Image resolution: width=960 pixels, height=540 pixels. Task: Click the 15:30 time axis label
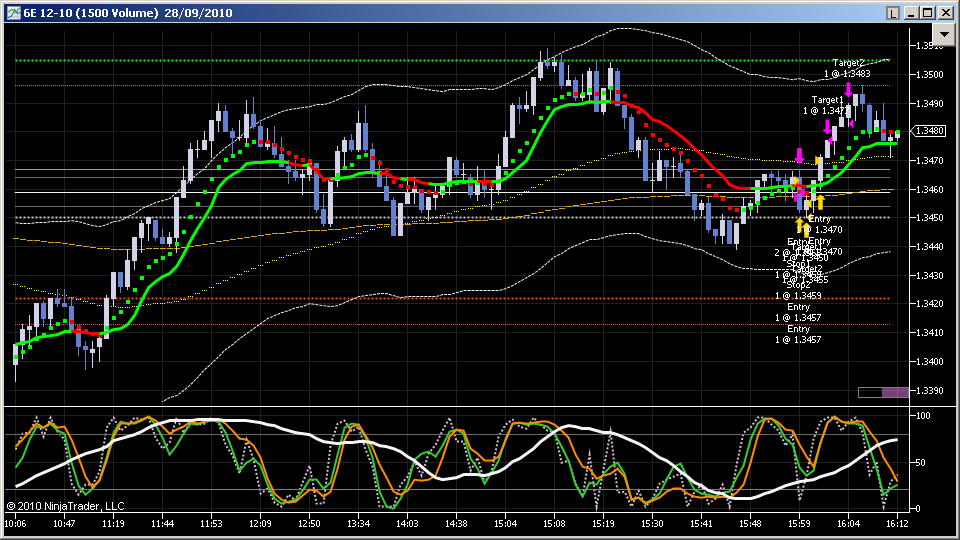pos(652,523)
